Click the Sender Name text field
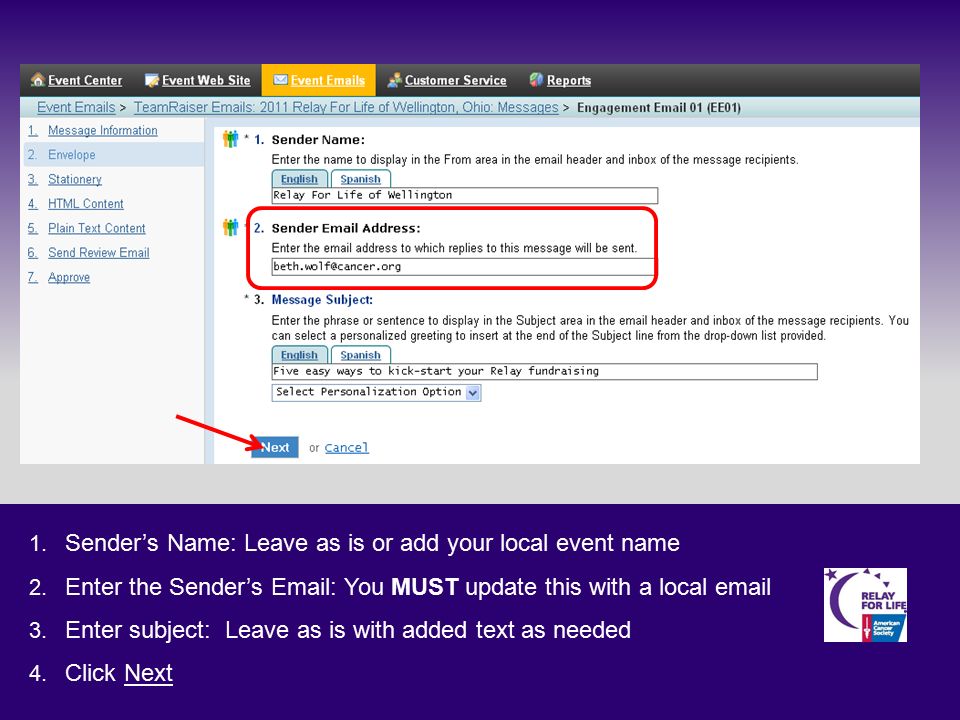Image resolution: width=960 pixels, height=720 pixels. 465,195
